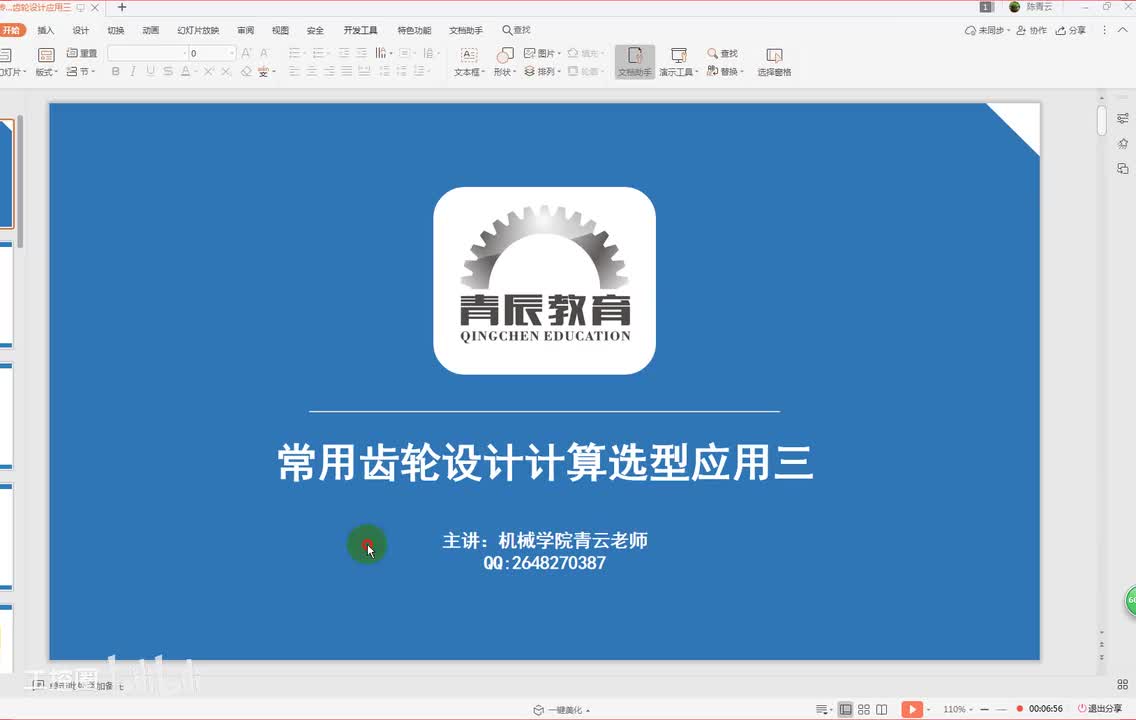The width and height of the screenshot is (1136, 720).
Task: Switch to reading view icon
Action: (882, 709)
